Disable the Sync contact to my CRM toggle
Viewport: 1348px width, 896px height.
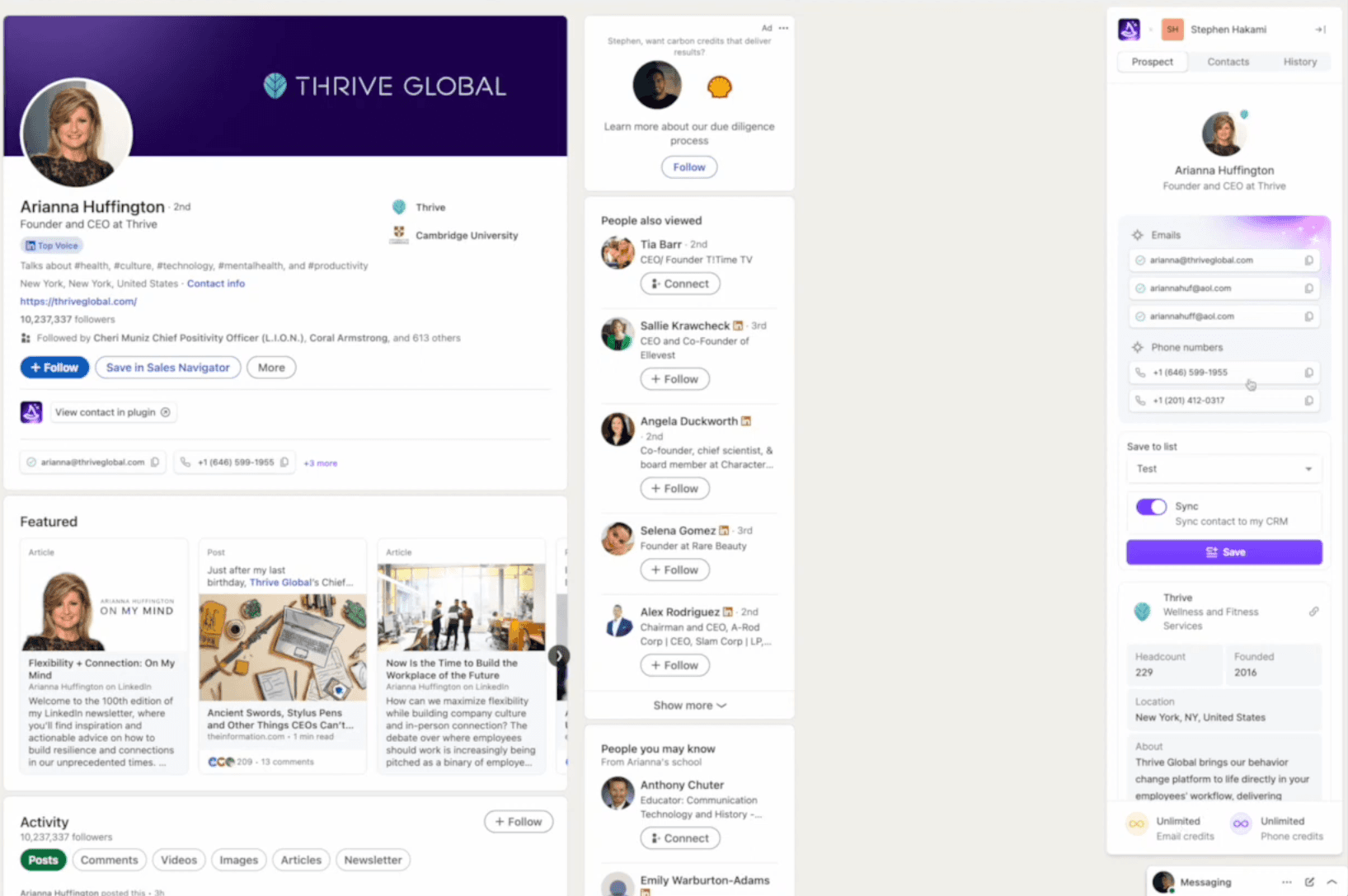(1151, 506)
